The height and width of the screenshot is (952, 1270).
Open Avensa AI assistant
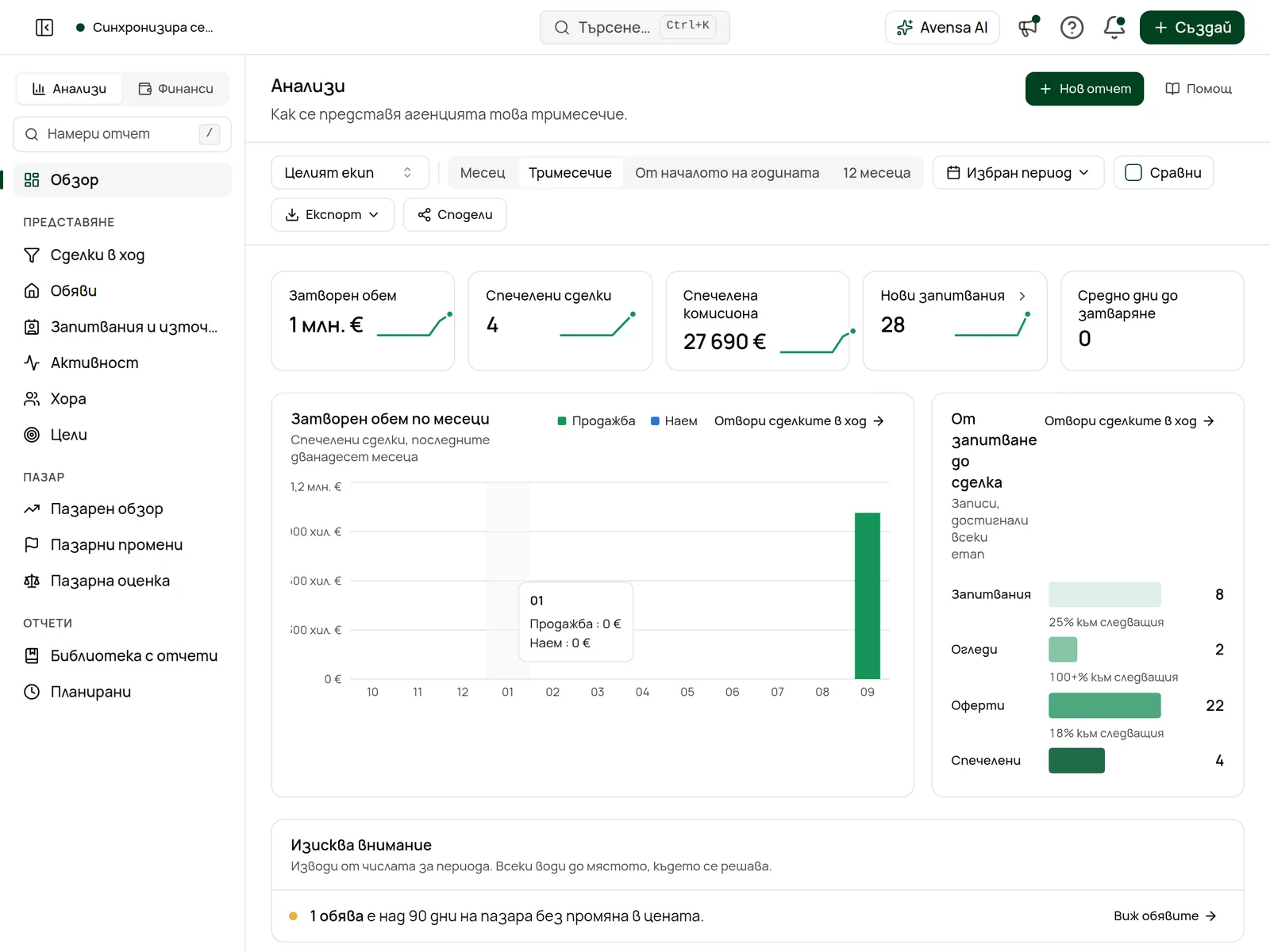point(942,28)
